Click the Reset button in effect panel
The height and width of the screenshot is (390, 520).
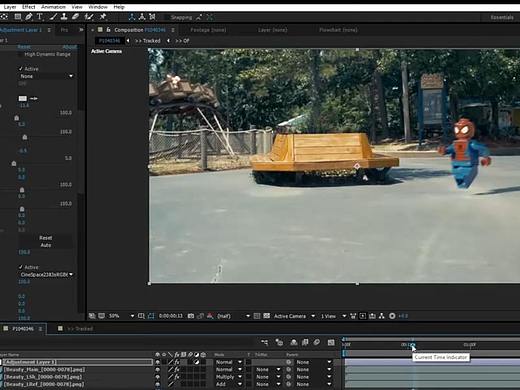tap(46, 238)
